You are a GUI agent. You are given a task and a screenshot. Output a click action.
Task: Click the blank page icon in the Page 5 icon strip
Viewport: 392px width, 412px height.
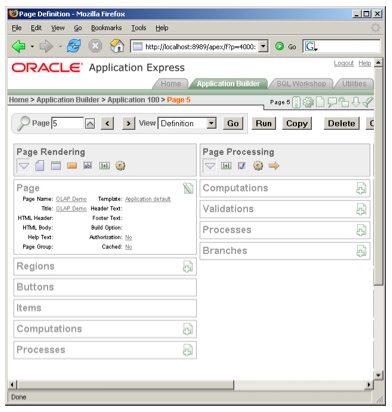coord(320,102)
